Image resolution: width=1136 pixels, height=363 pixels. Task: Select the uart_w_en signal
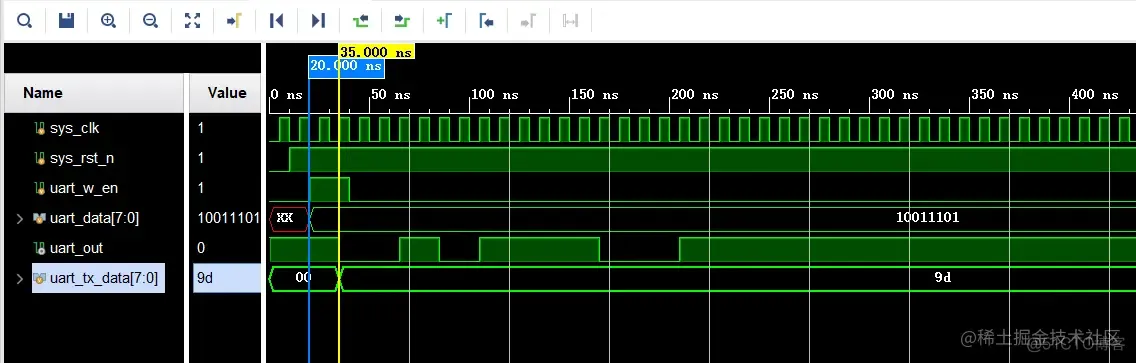pos(84,188)
